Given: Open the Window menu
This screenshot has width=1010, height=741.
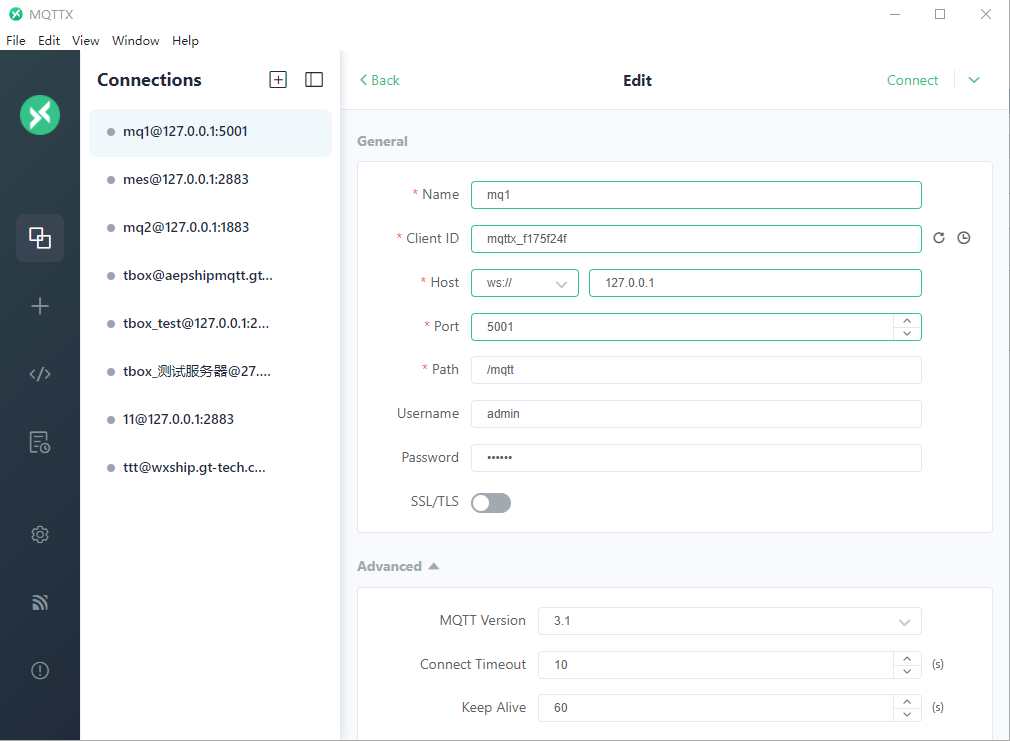Looking at the screenshot, I should (x=135, y=41).
